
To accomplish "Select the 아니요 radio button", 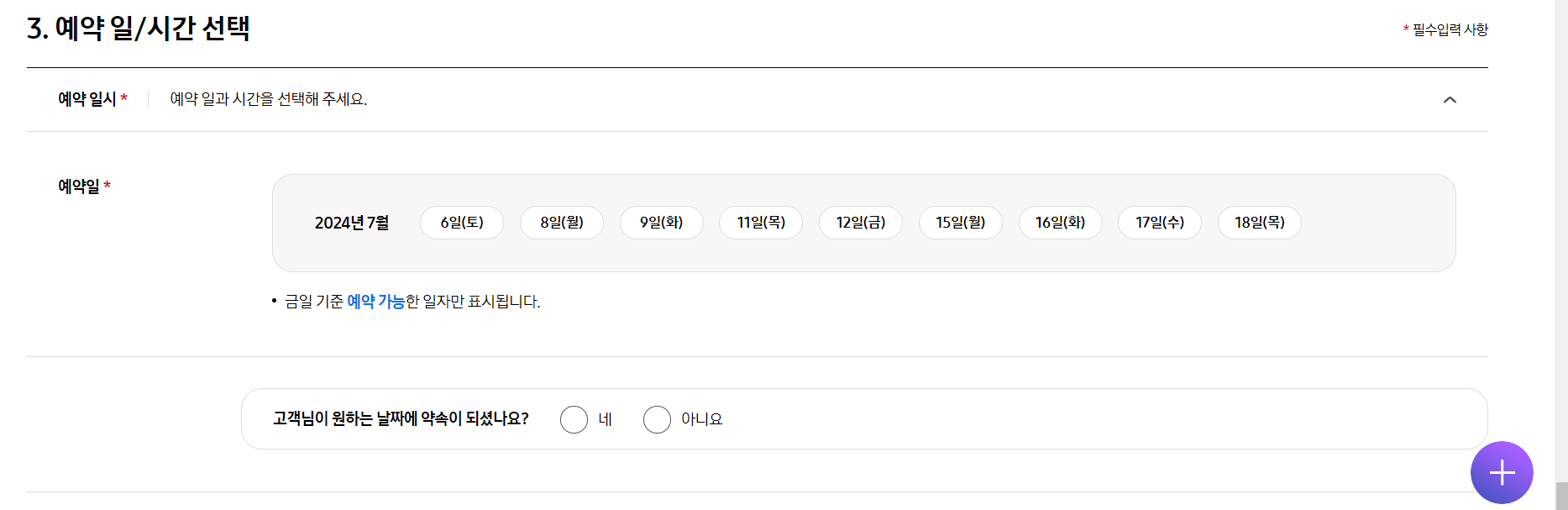I will pos(657,419).
